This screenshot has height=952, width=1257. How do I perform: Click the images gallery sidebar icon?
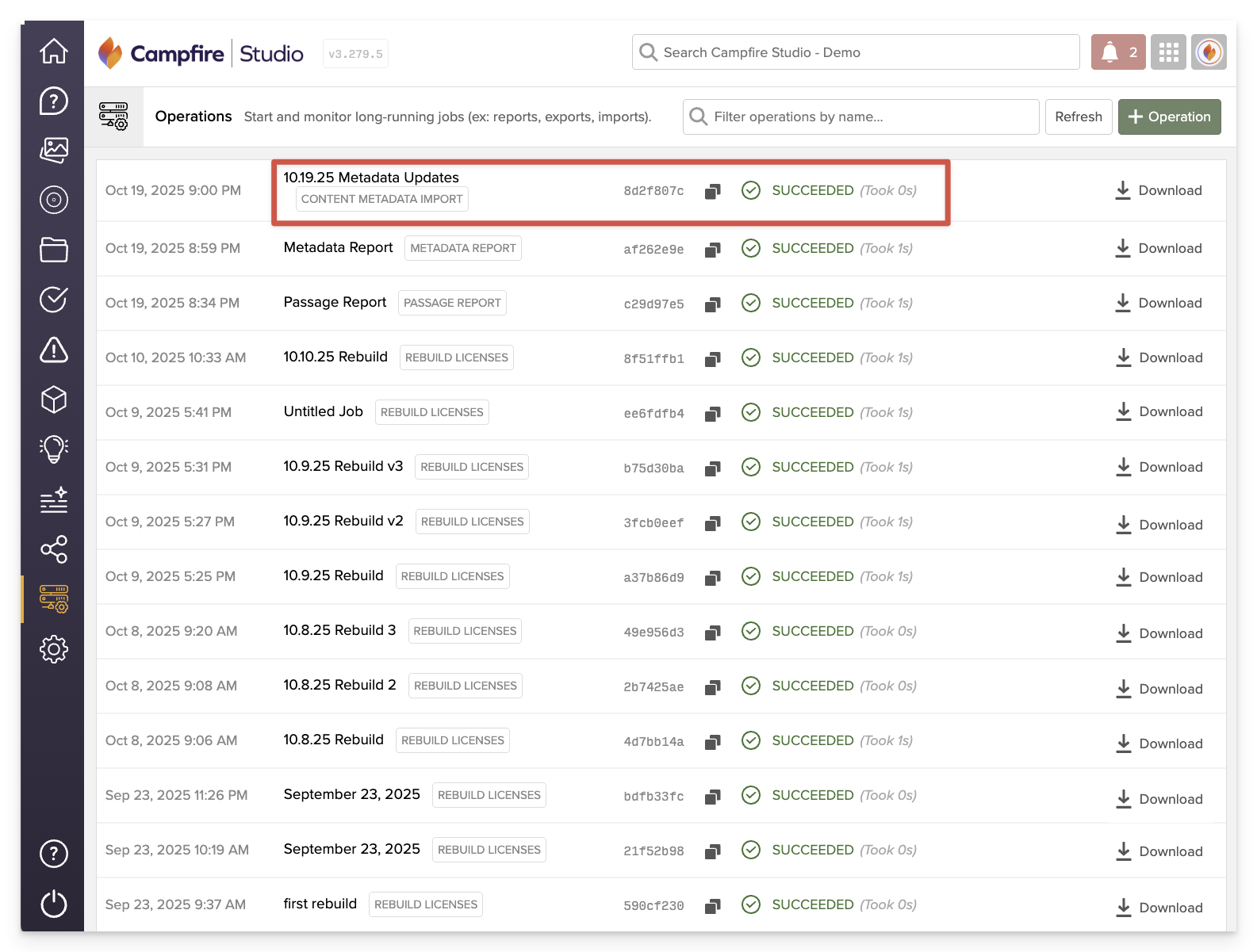[53, 150]
